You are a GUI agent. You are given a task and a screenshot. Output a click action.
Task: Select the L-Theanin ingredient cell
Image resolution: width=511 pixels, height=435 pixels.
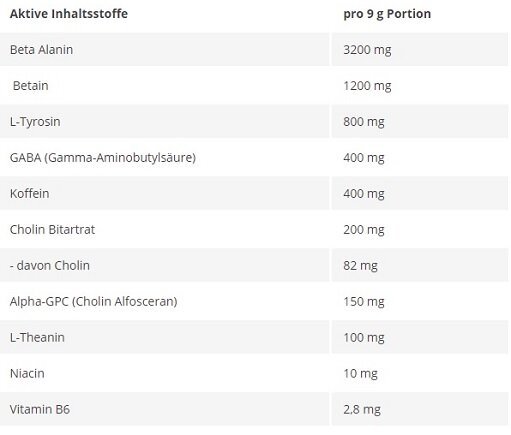(x=164, y=337)
